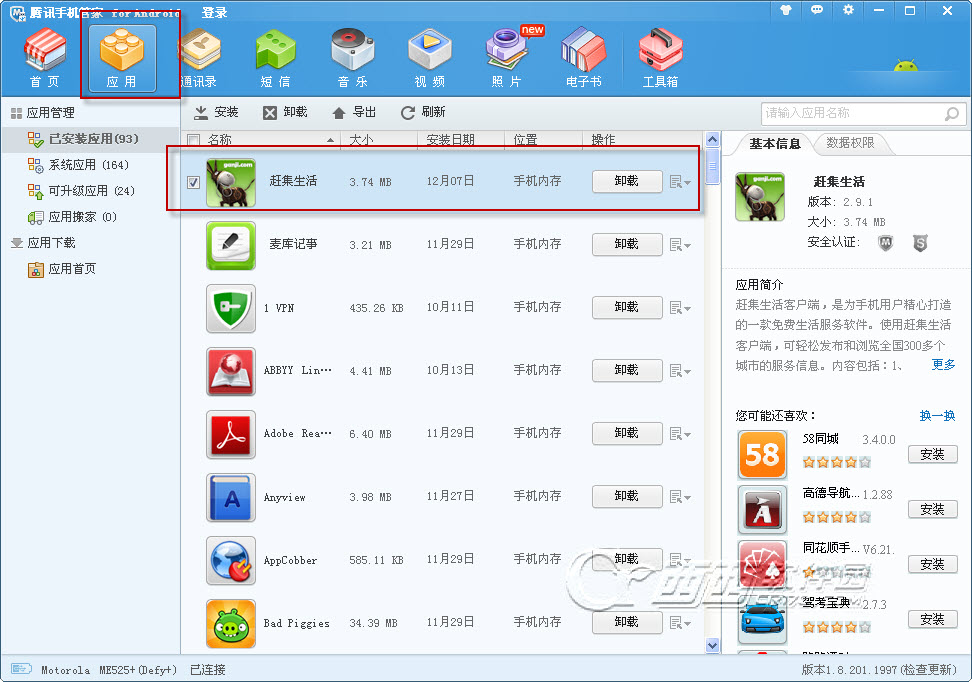This screenshot has width=972, height=682.
Task: Open 应用首页 in sidebar
Action: 62,269
